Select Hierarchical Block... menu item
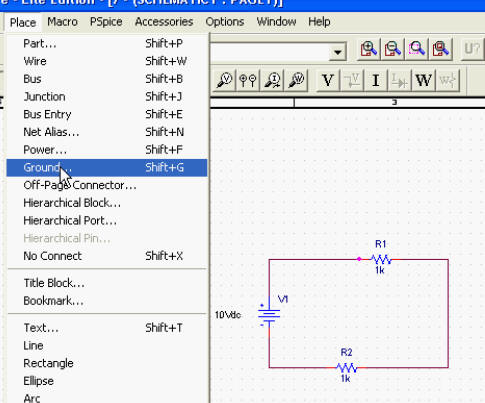This screenshot has height=403, width=485. click(107, 203)
